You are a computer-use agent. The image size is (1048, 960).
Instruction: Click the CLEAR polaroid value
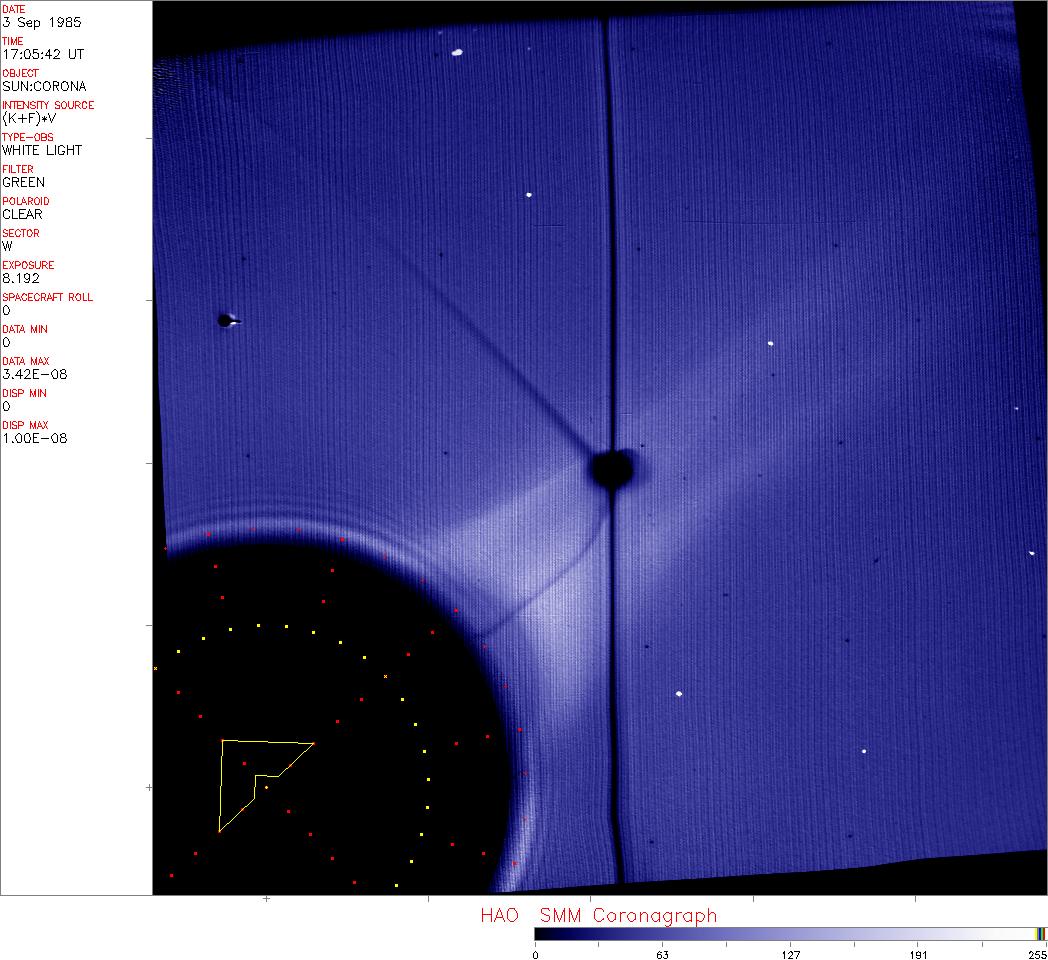point(23,214)
